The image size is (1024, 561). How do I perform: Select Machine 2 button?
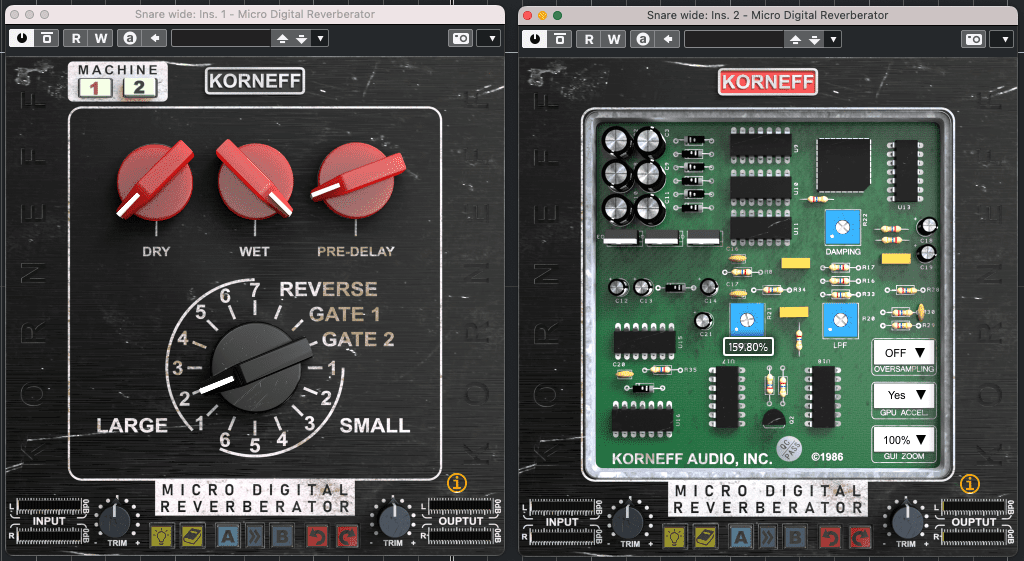coord(139,87)
